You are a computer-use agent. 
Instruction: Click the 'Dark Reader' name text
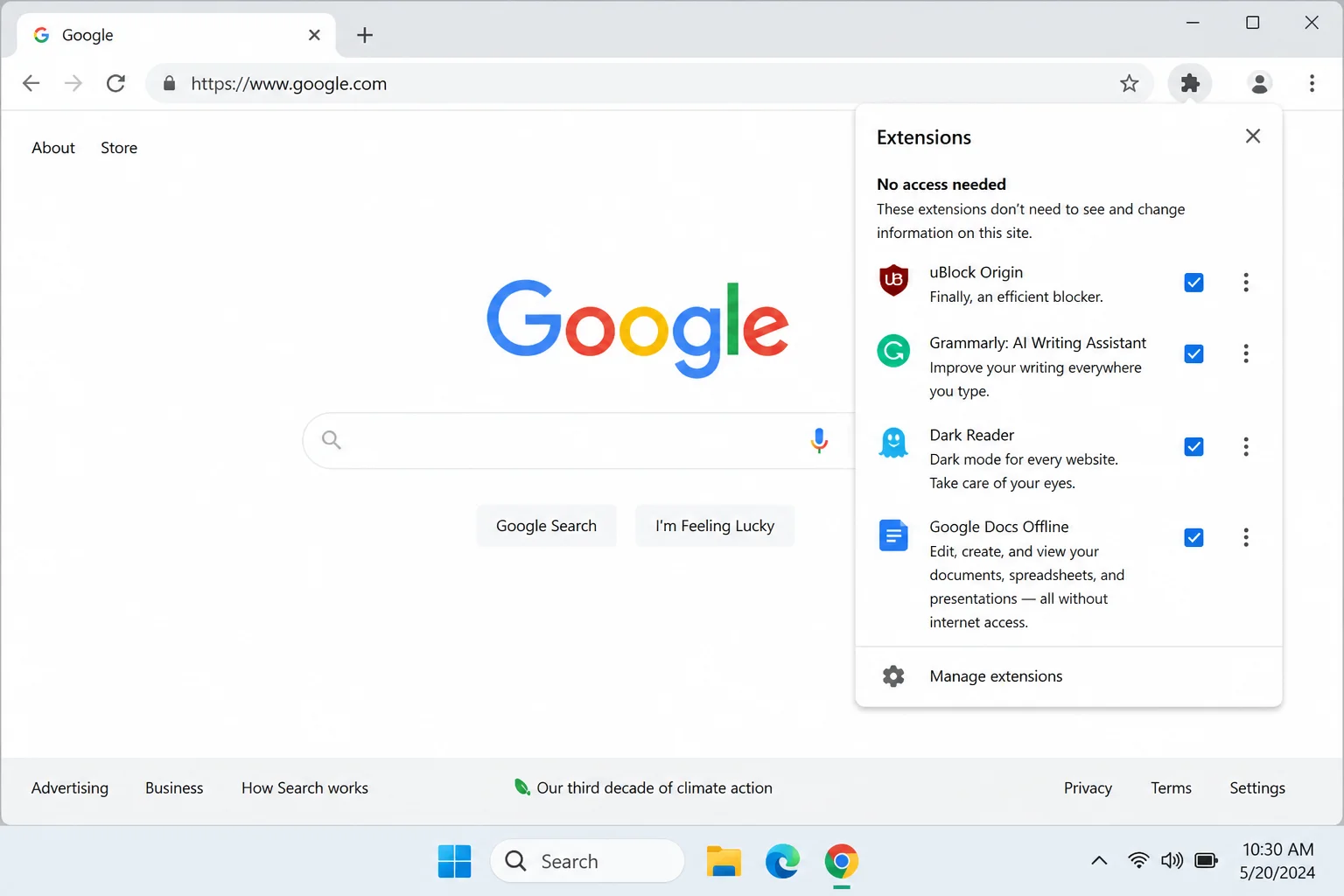pyautogui.click(x=971, y=435)
